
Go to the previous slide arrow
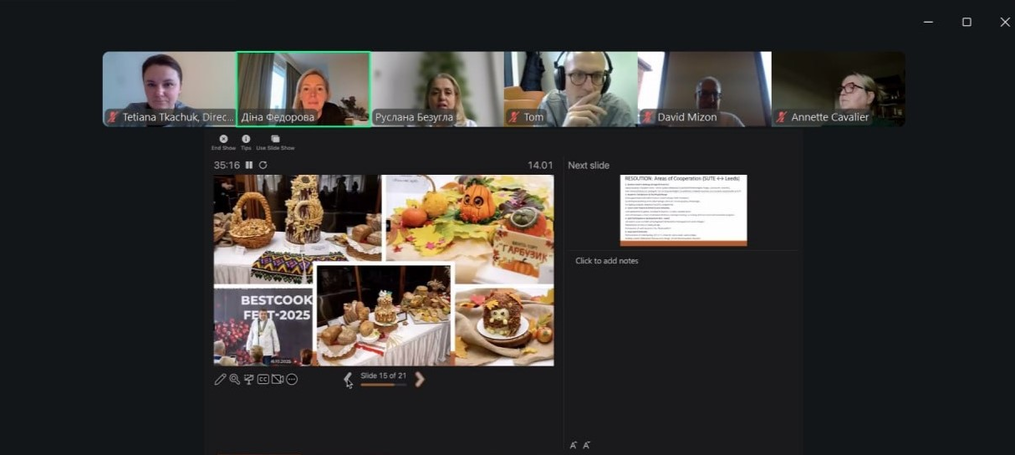coord(348,379)
